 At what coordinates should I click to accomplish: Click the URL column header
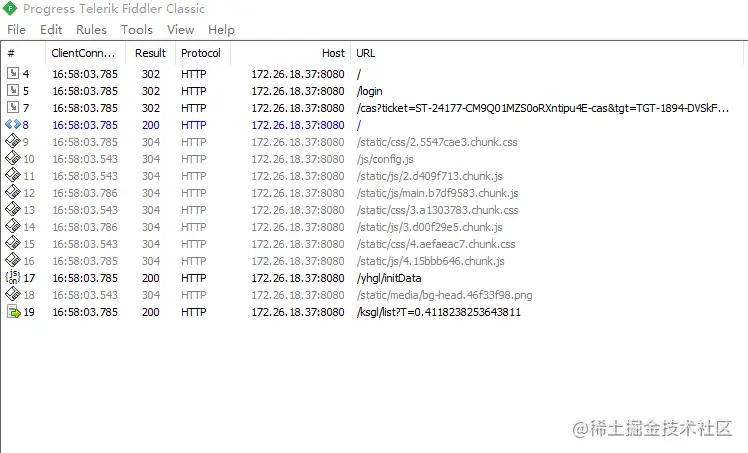click(x=366, y=53)
